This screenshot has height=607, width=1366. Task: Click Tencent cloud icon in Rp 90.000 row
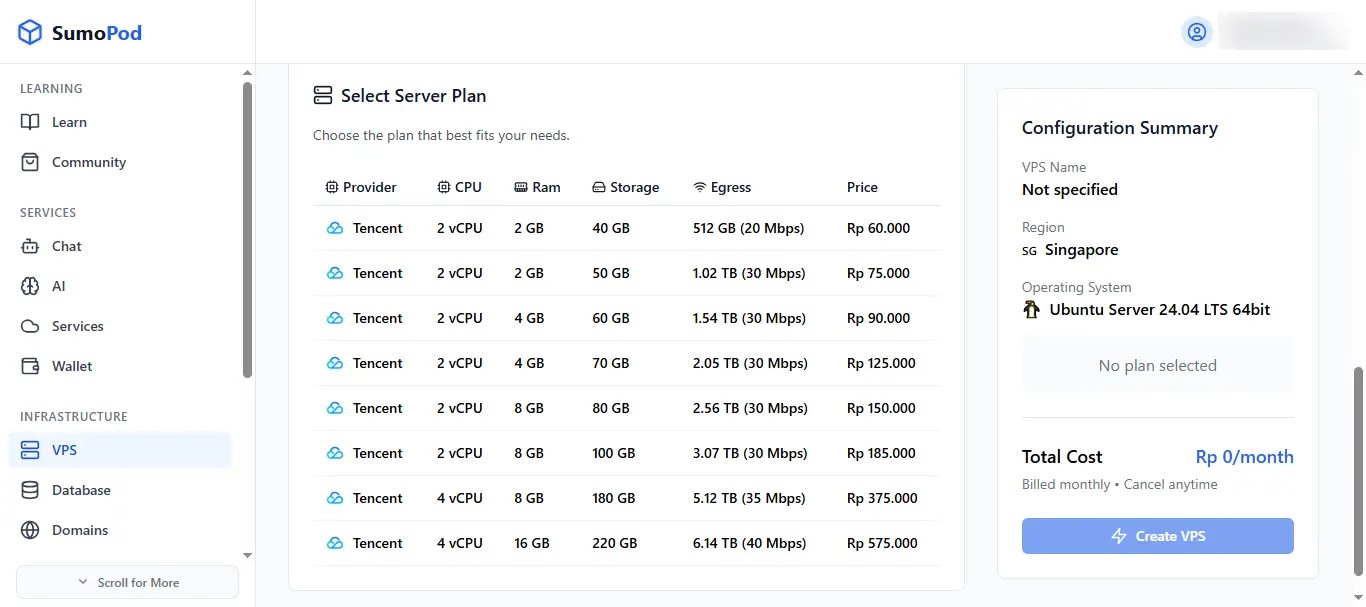[x=335, y=318]
